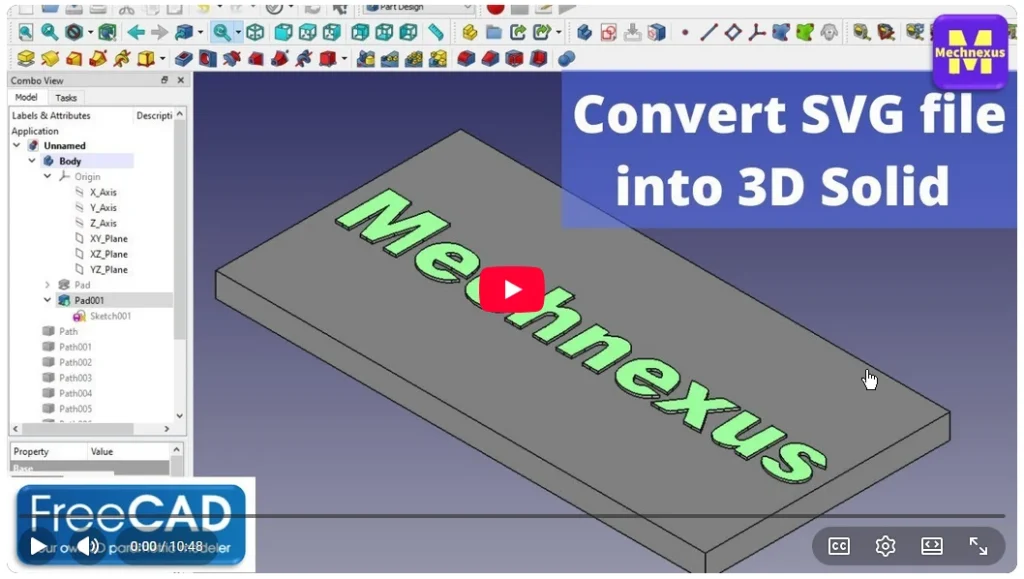This screenshot has width=1024, height=579.
Task: Select the Draft tool icon
Action: pyautogui.click(x=514, y=59)
